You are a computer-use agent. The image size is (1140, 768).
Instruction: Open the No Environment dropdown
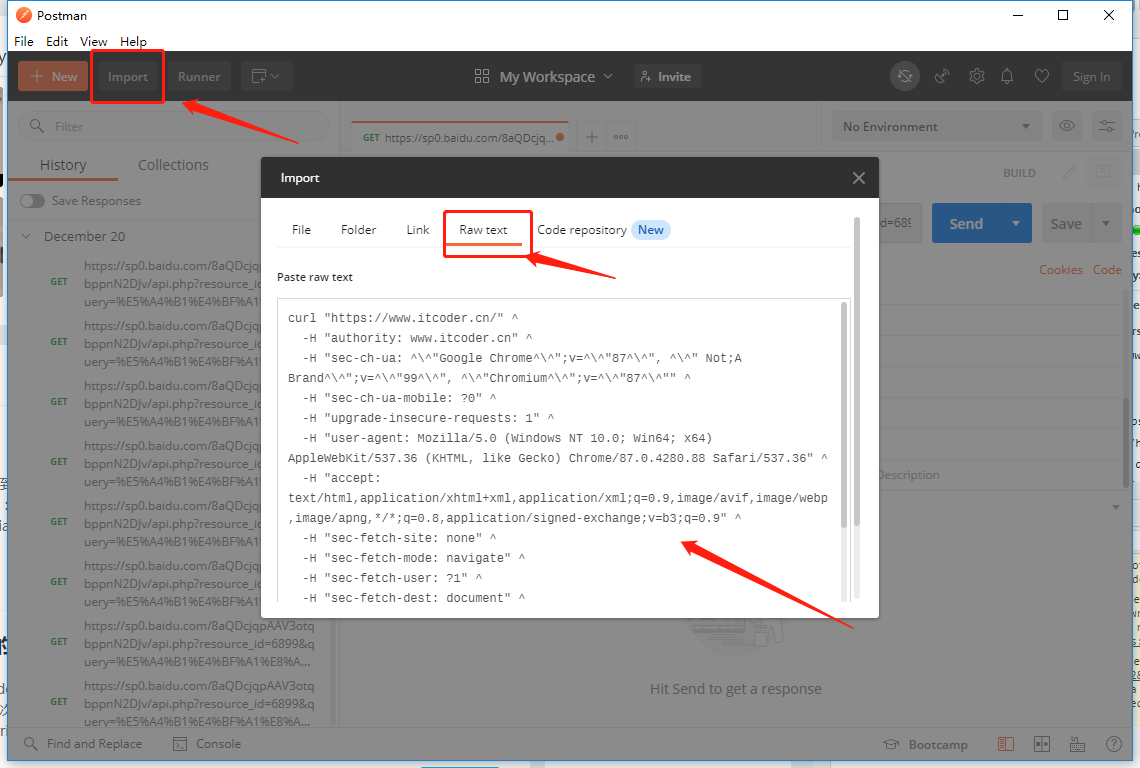click(935, 126)
